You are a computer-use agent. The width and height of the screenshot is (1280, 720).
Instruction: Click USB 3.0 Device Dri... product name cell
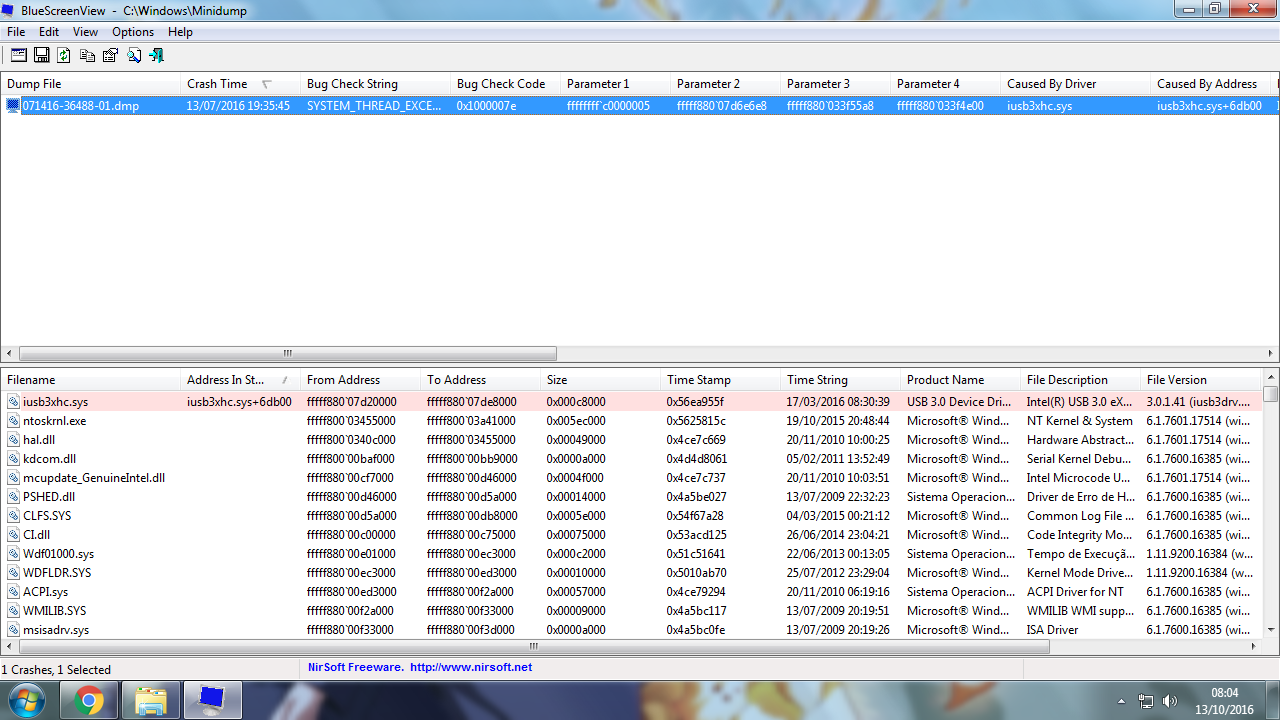[959, 402]
